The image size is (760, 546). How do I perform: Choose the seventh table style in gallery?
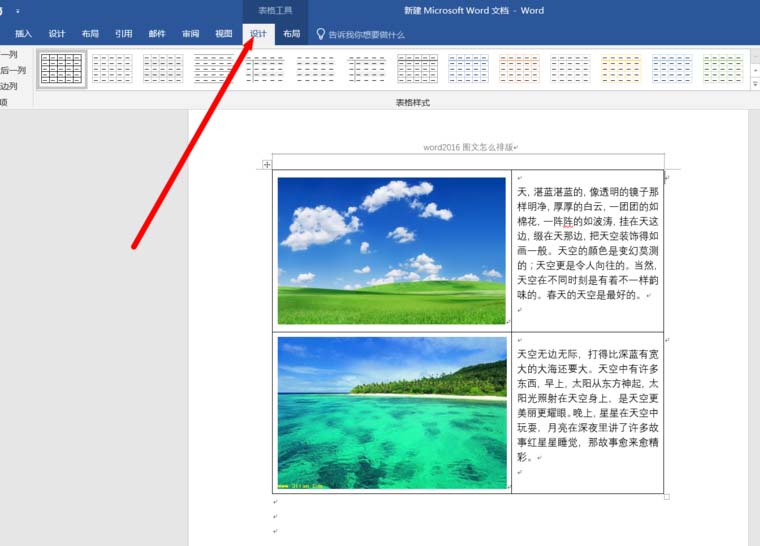366,69
